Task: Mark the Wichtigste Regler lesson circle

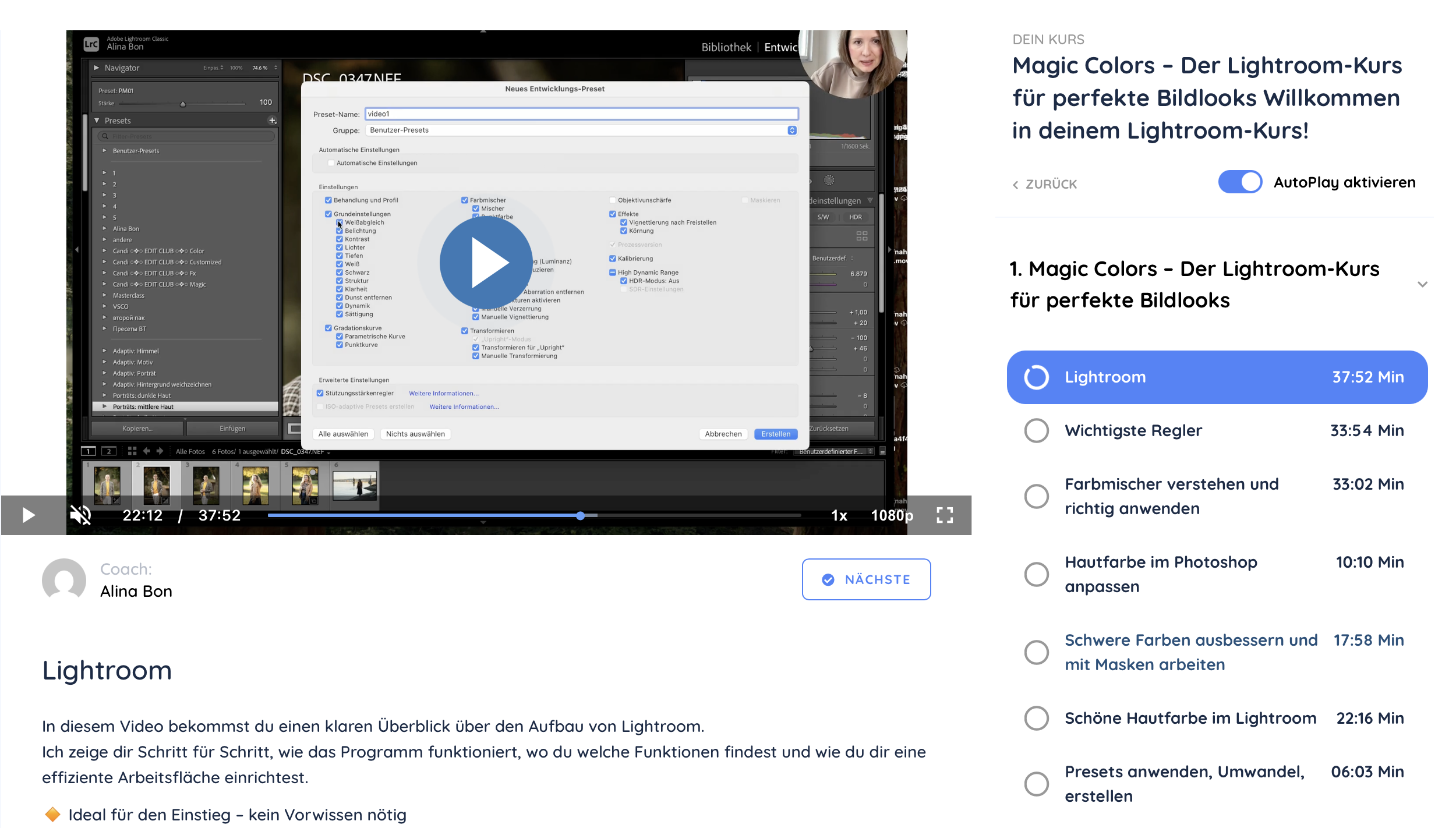Action: coord(1036,431)
